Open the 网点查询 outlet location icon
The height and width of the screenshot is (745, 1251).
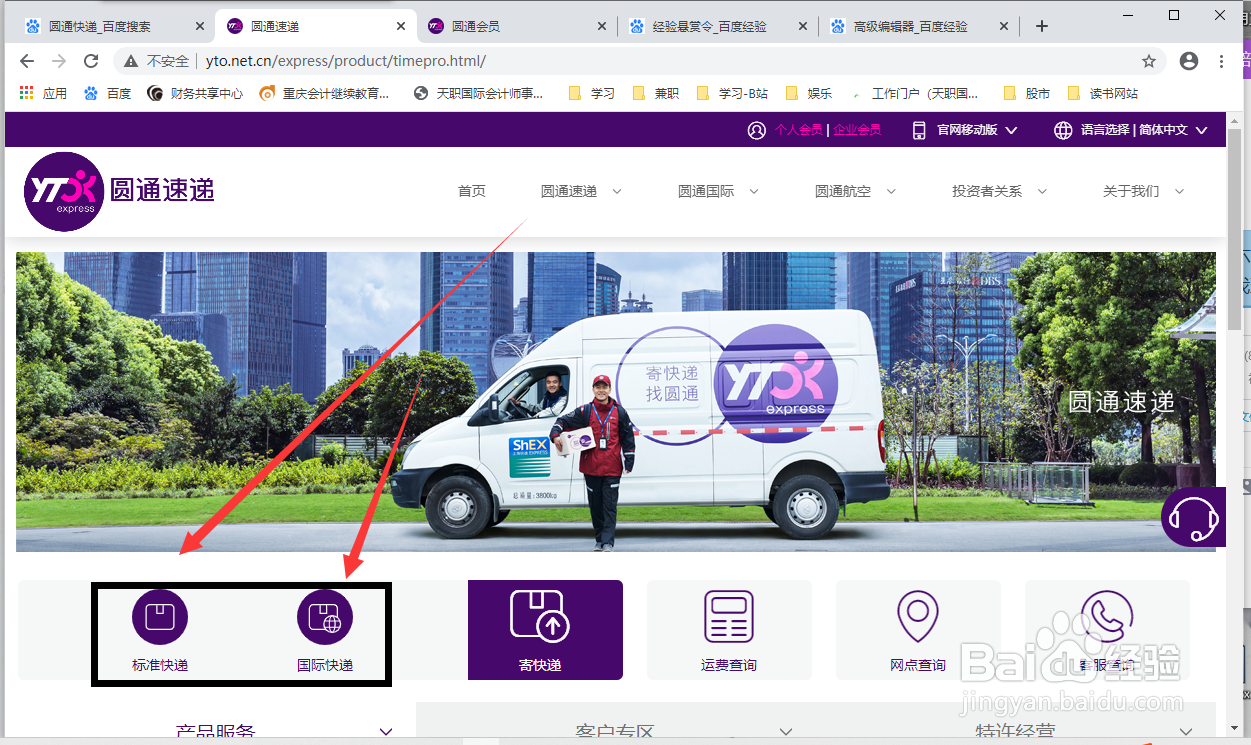coord(918,617)
